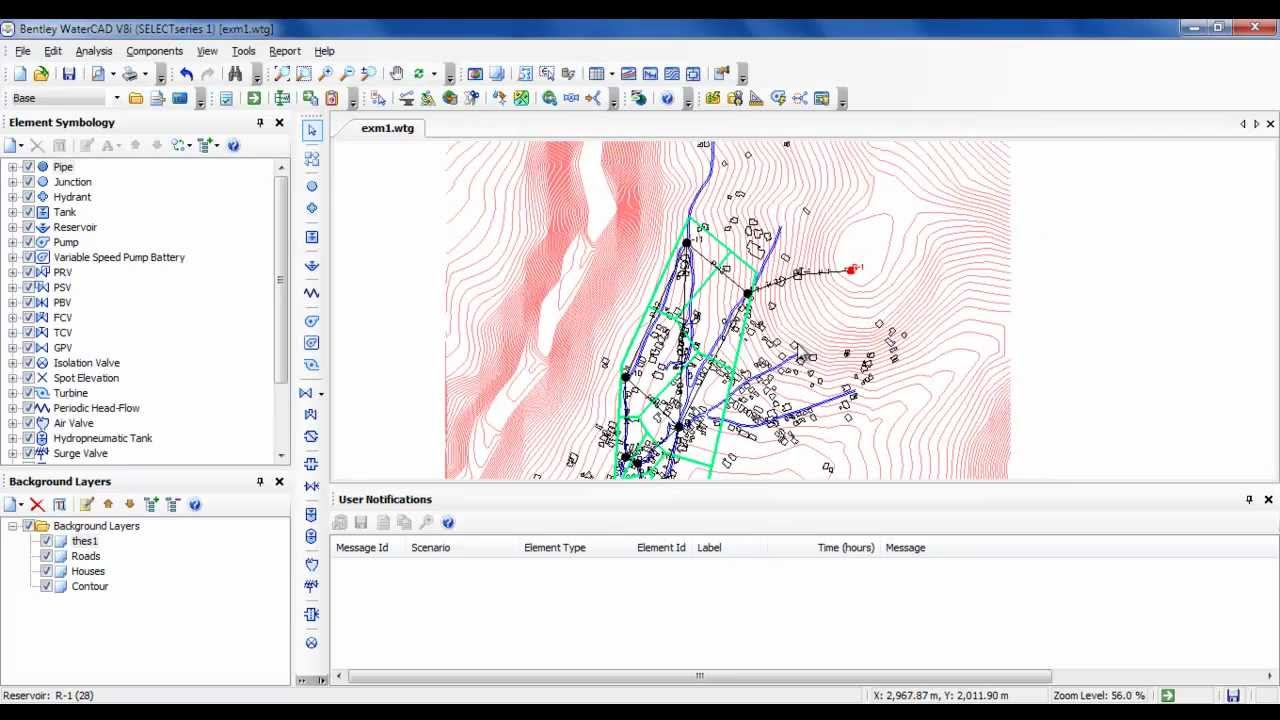Open Background Layers help icon
Screen dimensions: 1280x720
click(x=195, y=505)
